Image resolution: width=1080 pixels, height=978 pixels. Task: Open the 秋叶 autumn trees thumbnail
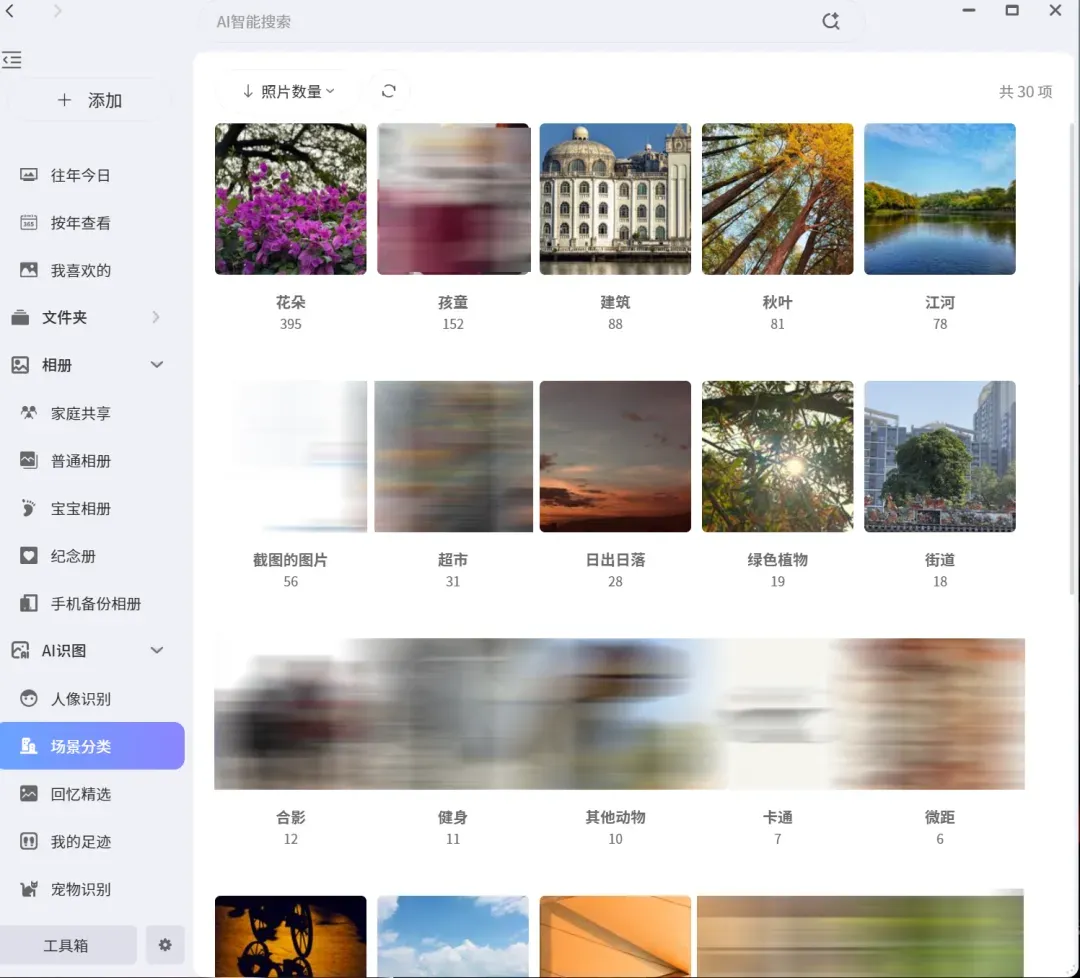point(778,199)
